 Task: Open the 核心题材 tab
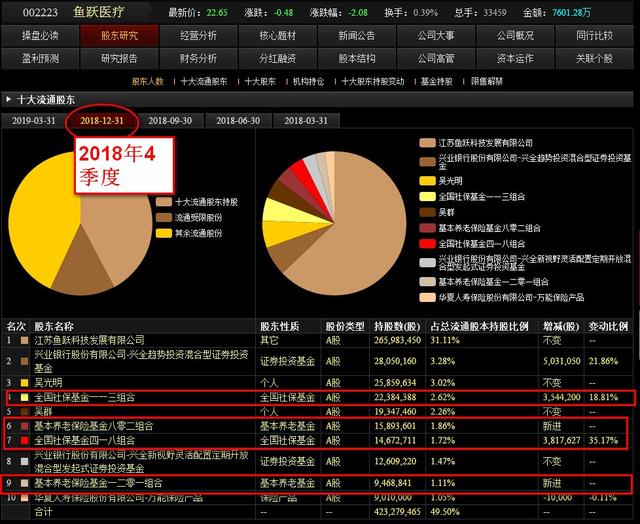point(278,36)
